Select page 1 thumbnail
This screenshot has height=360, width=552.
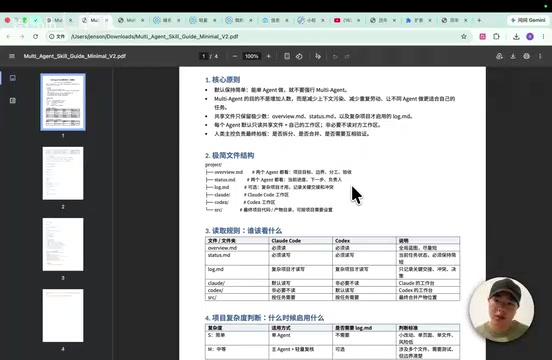point(63,102)
